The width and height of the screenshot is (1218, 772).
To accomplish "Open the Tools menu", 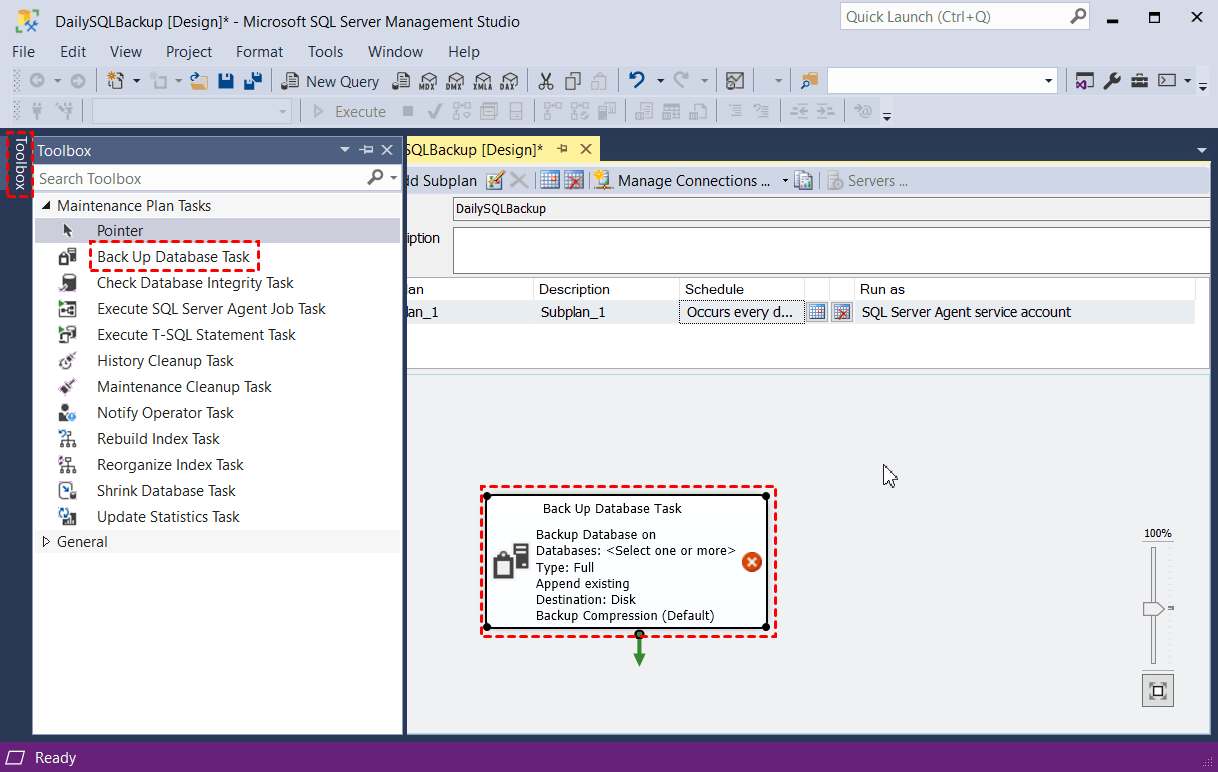I will point(325,52).
